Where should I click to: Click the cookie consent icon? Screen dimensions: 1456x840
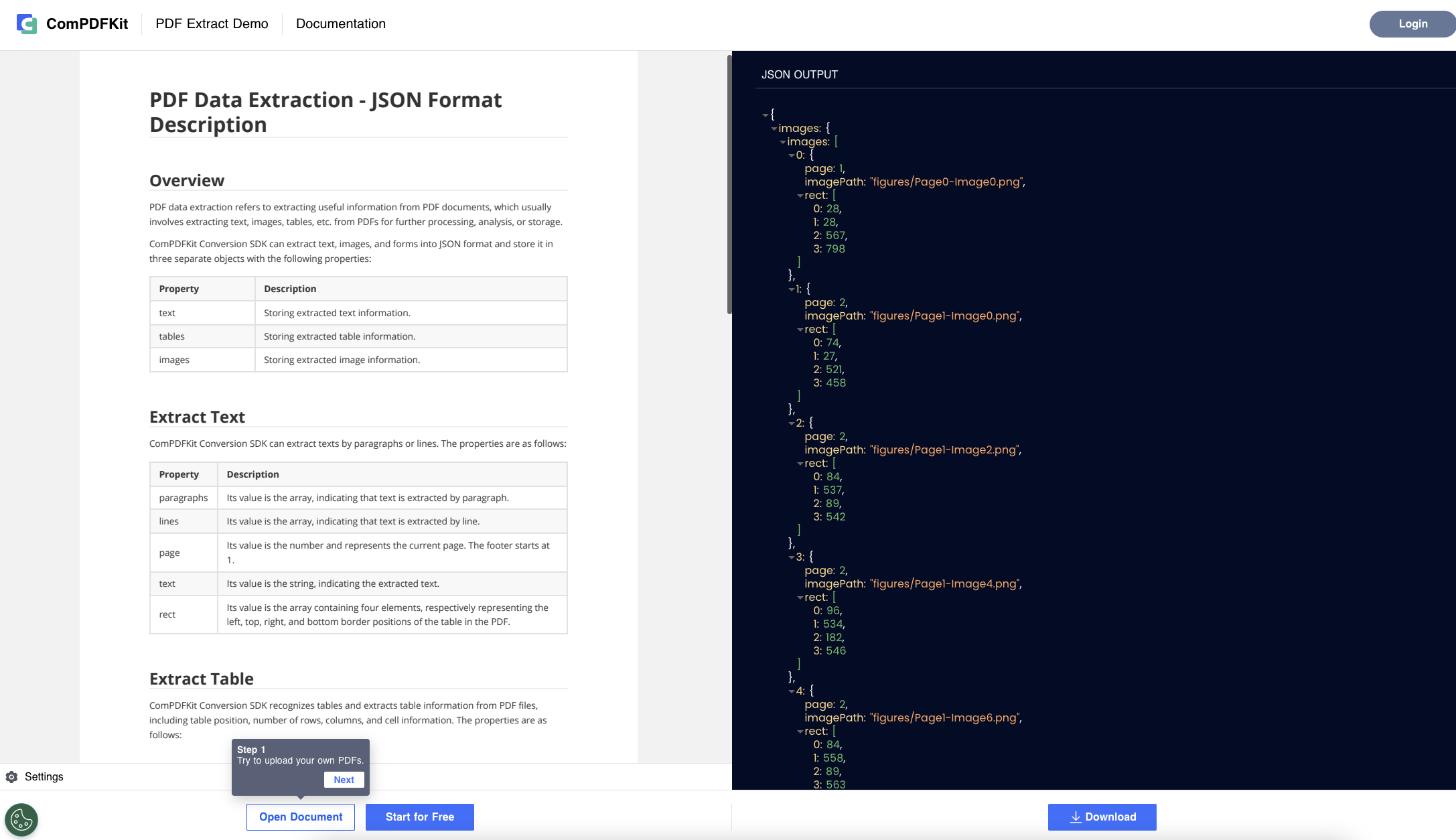pyautogui.click(x=21, y=820)
